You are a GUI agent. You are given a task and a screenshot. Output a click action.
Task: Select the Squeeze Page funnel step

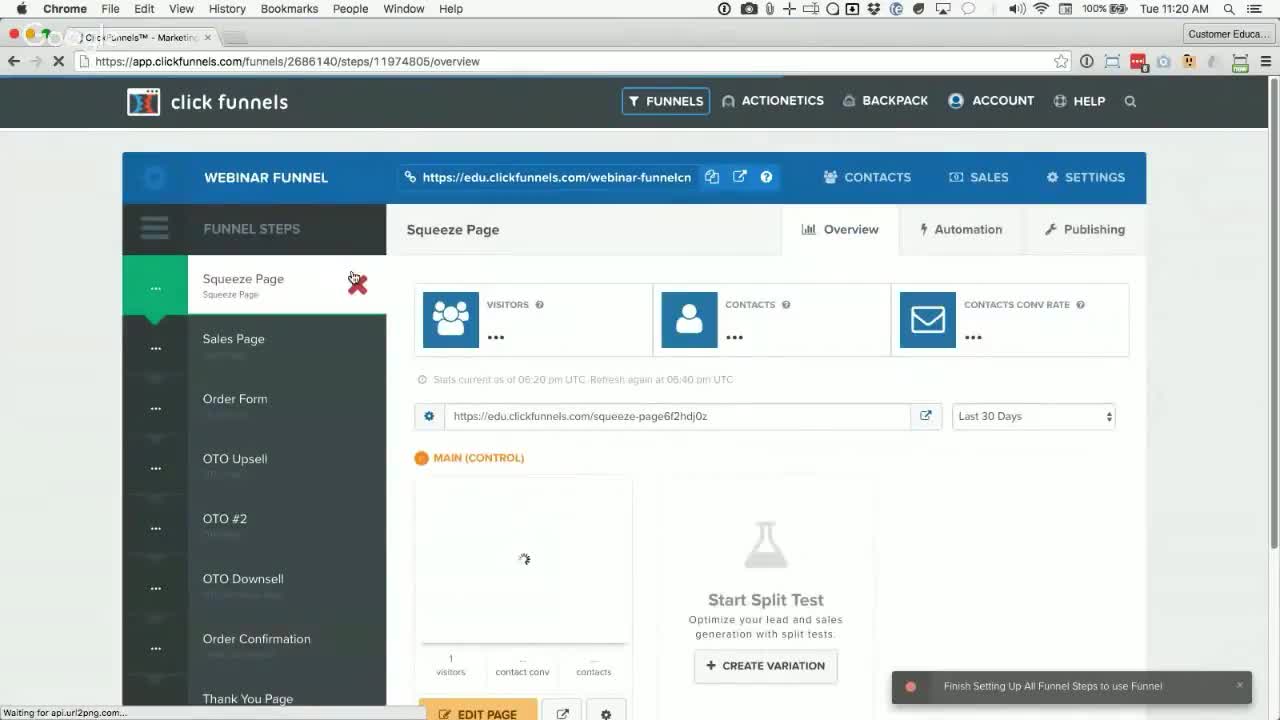coord(254,285)
